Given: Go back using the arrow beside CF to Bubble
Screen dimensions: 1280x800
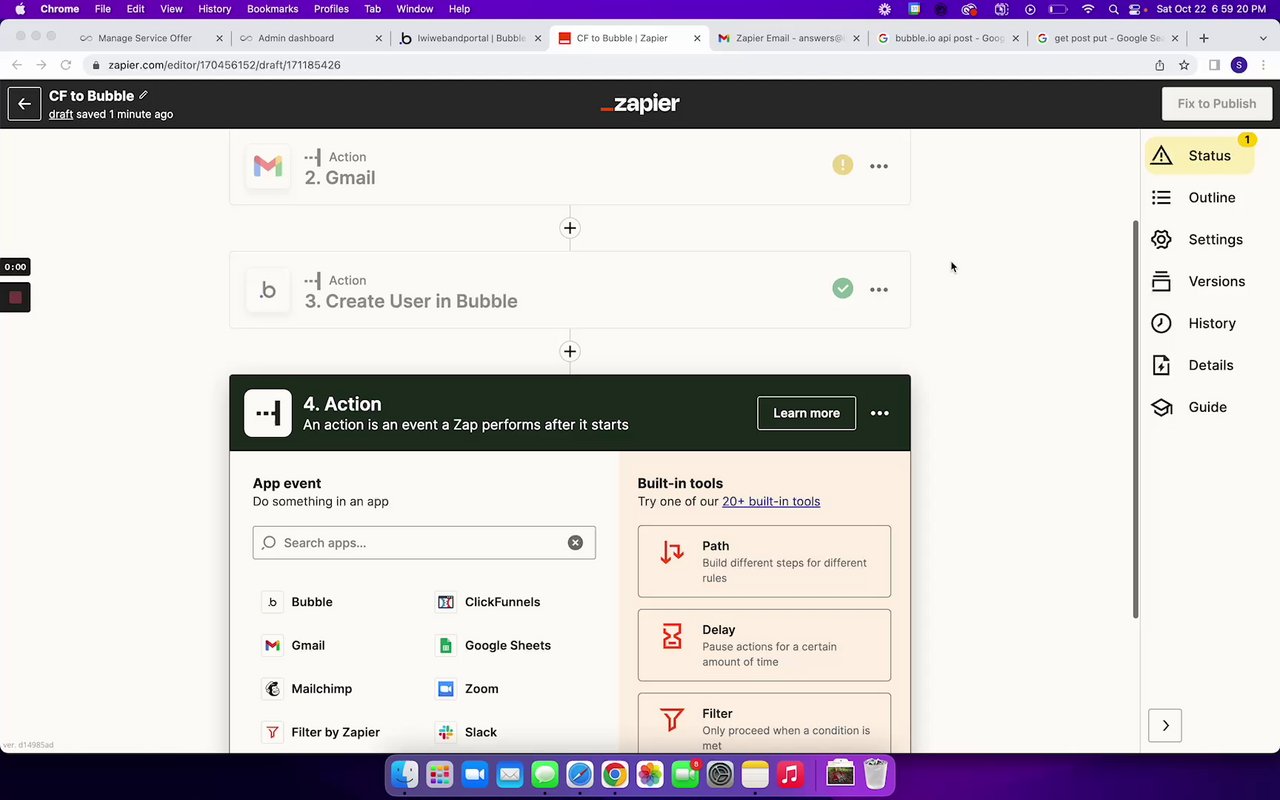Looking at the screenshot, I should 24,104.
